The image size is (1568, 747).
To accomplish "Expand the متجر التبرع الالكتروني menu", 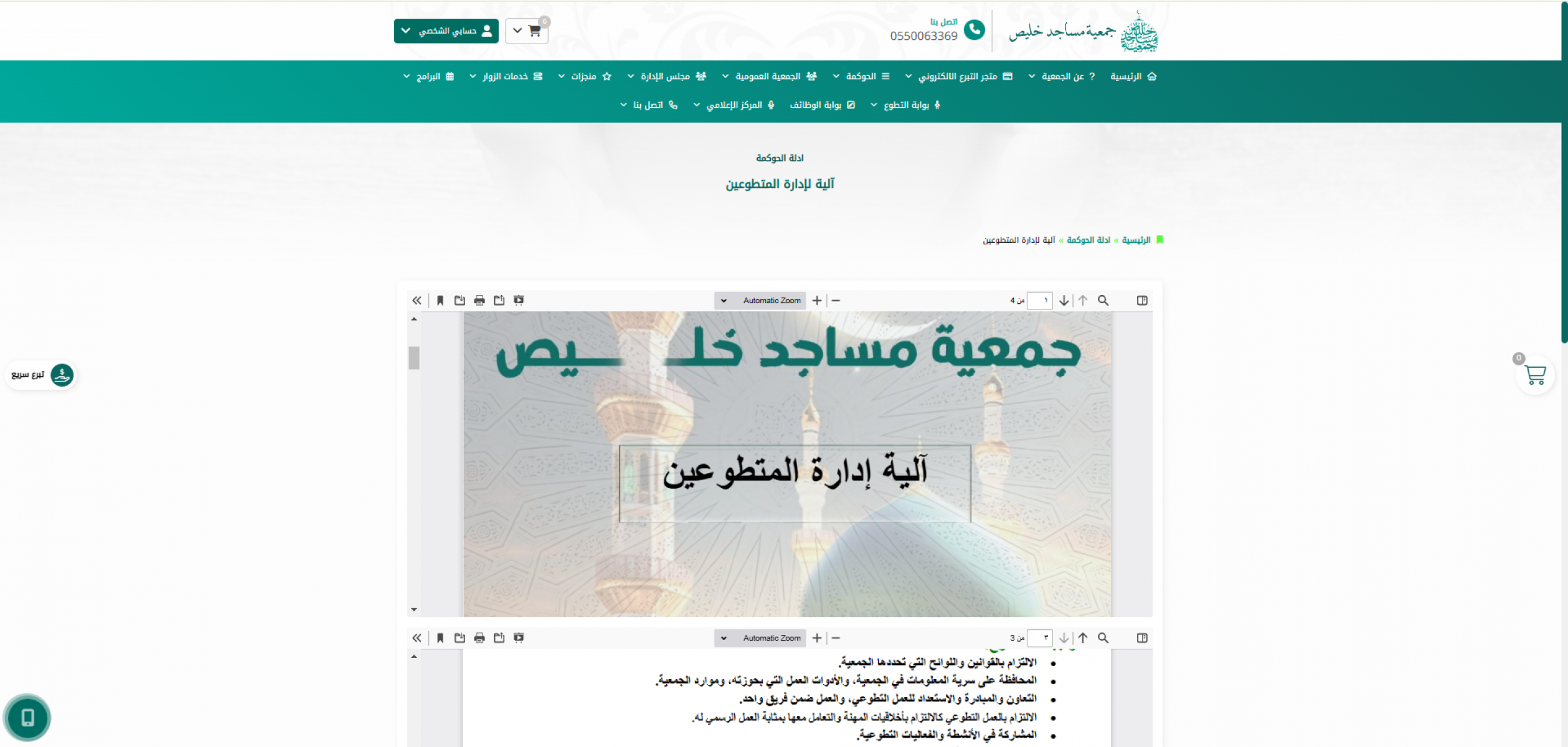I will (x=959, y=77).
